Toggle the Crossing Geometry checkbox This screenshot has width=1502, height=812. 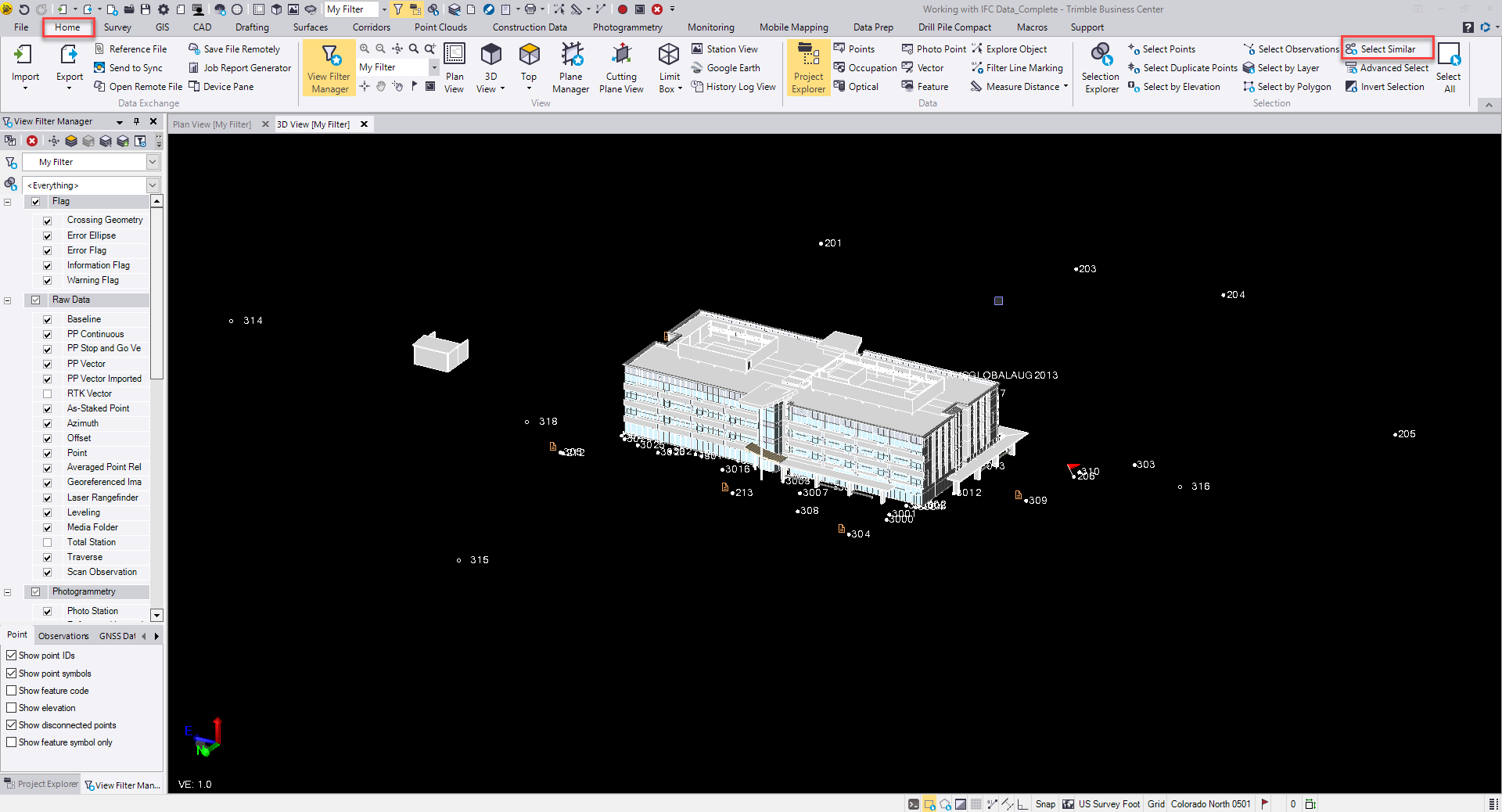pos(47,221)
